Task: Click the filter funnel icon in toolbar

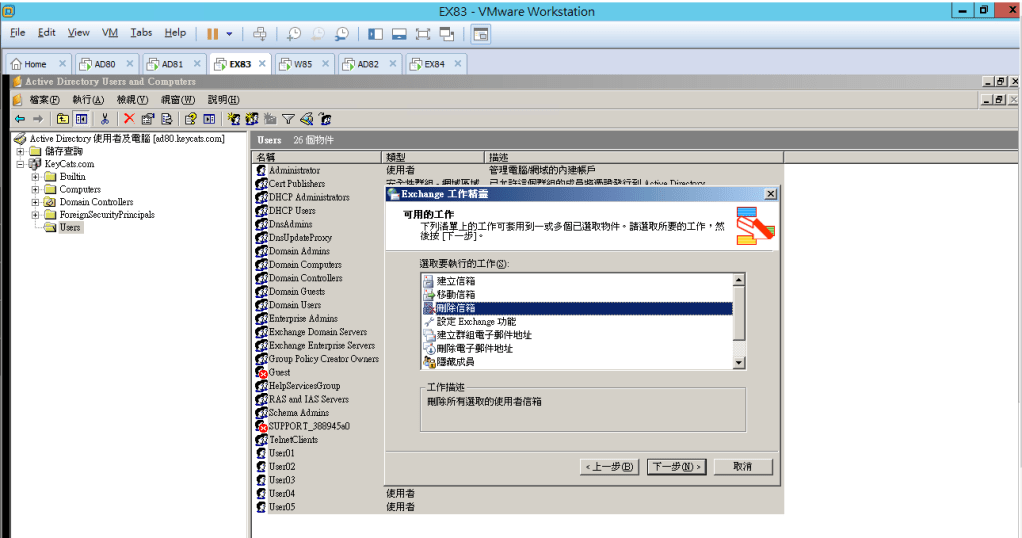Action: click(288, 118)
